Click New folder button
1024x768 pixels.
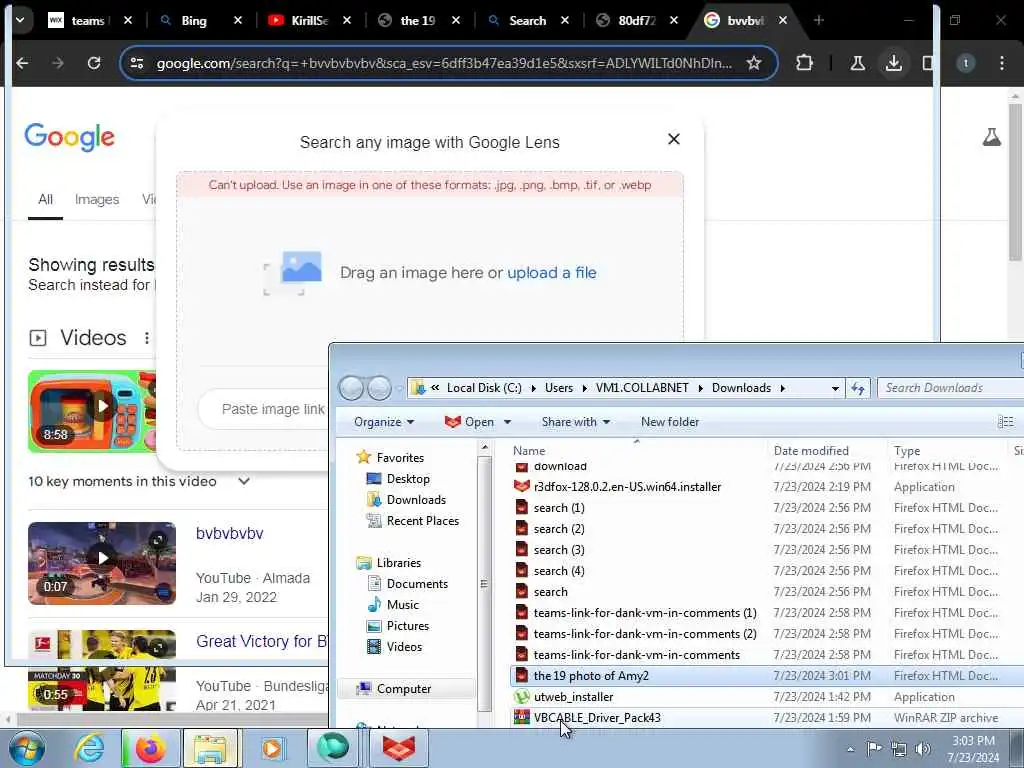click(670, 422)
